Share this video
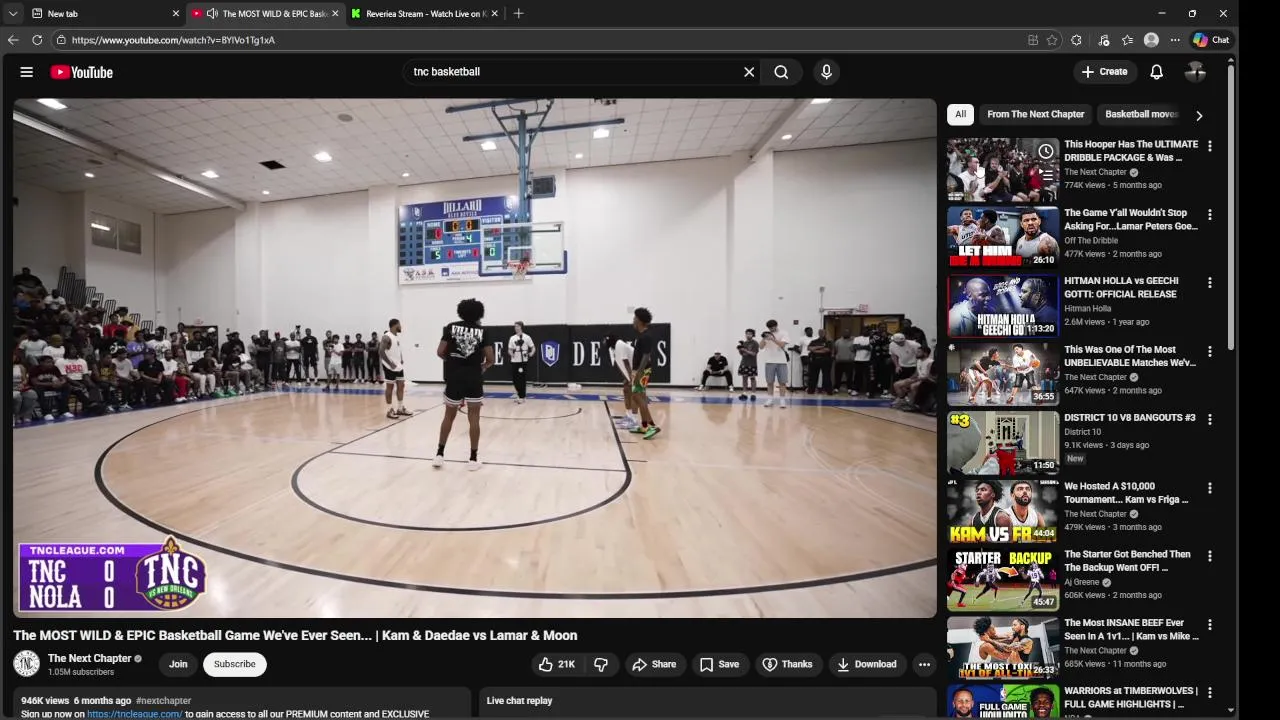This screenshot has width=1280, height=720. click(x=654, y=664)
